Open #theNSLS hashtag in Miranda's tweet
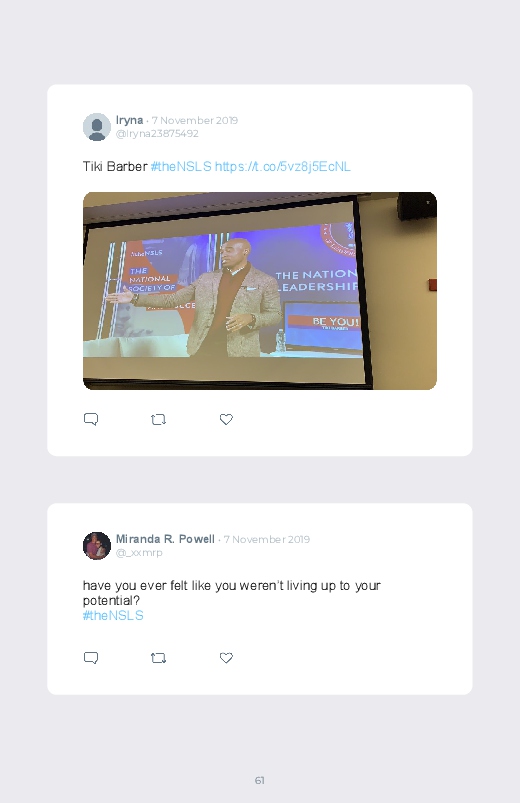This screenshot has height=803, width=520. tap(113, 616)
